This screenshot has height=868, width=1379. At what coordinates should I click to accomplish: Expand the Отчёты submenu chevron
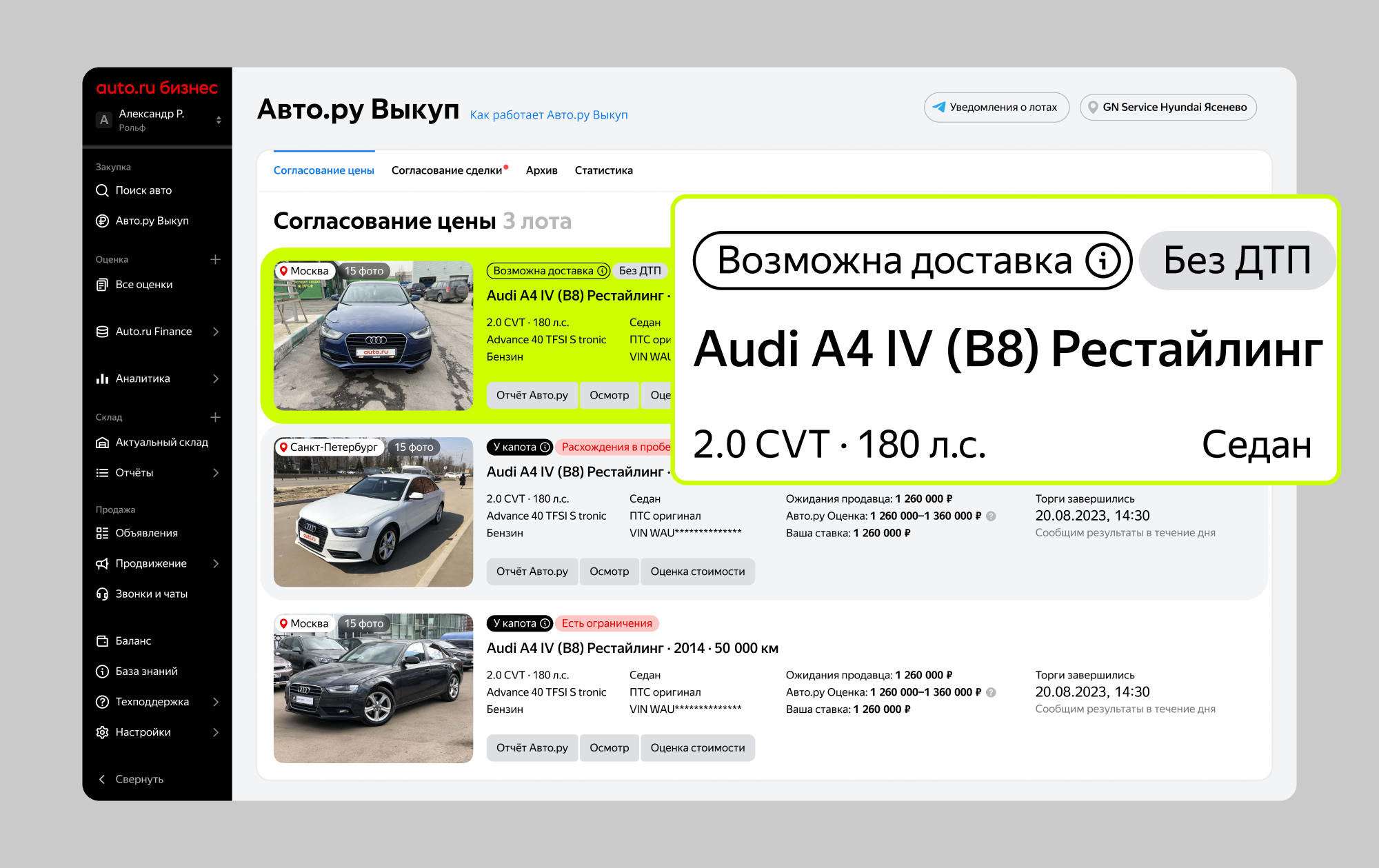coord(216,473)
